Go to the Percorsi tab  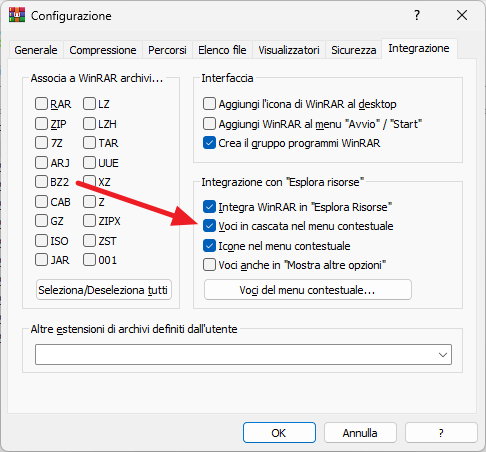pyautogui.click(x=167, y=50)
